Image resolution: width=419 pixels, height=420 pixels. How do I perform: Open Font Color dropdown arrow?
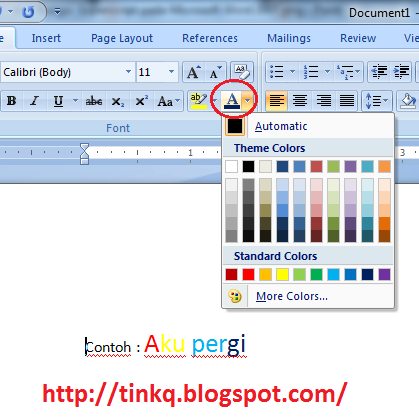tap(247, 100)
